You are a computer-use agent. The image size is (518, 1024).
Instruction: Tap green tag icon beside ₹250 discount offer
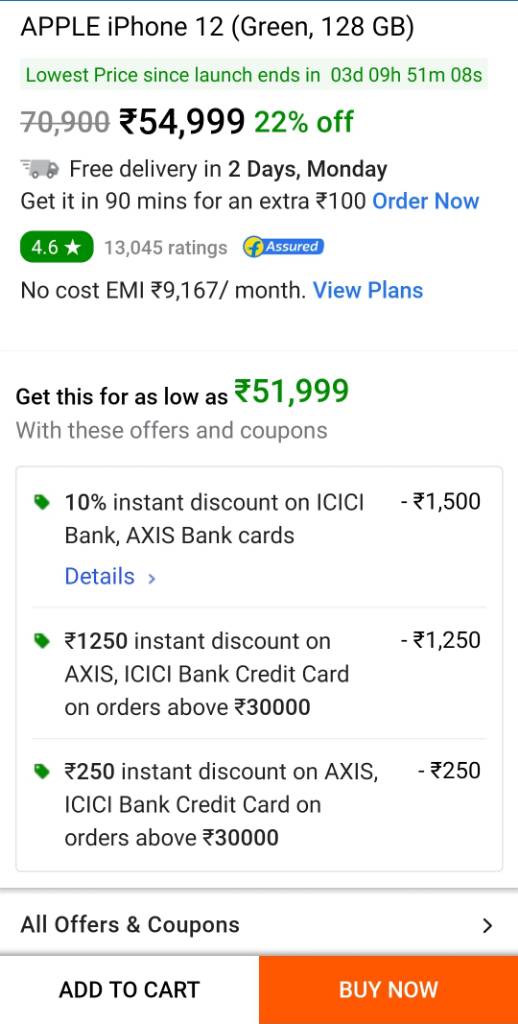coord(42,772)
